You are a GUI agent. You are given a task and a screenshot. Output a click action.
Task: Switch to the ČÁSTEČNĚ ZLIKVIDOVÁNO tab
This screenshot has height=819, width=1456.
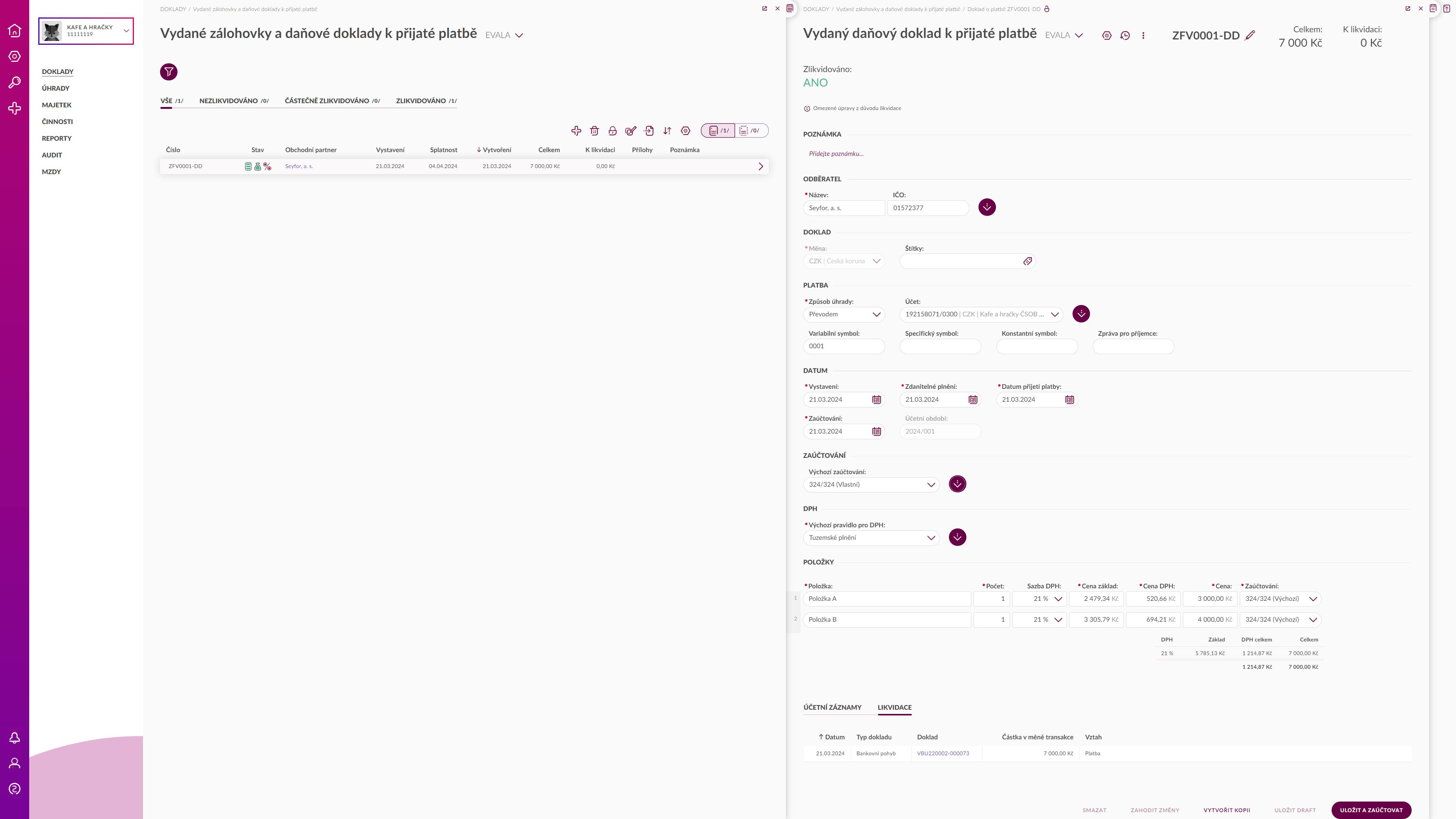coord(332,101)
